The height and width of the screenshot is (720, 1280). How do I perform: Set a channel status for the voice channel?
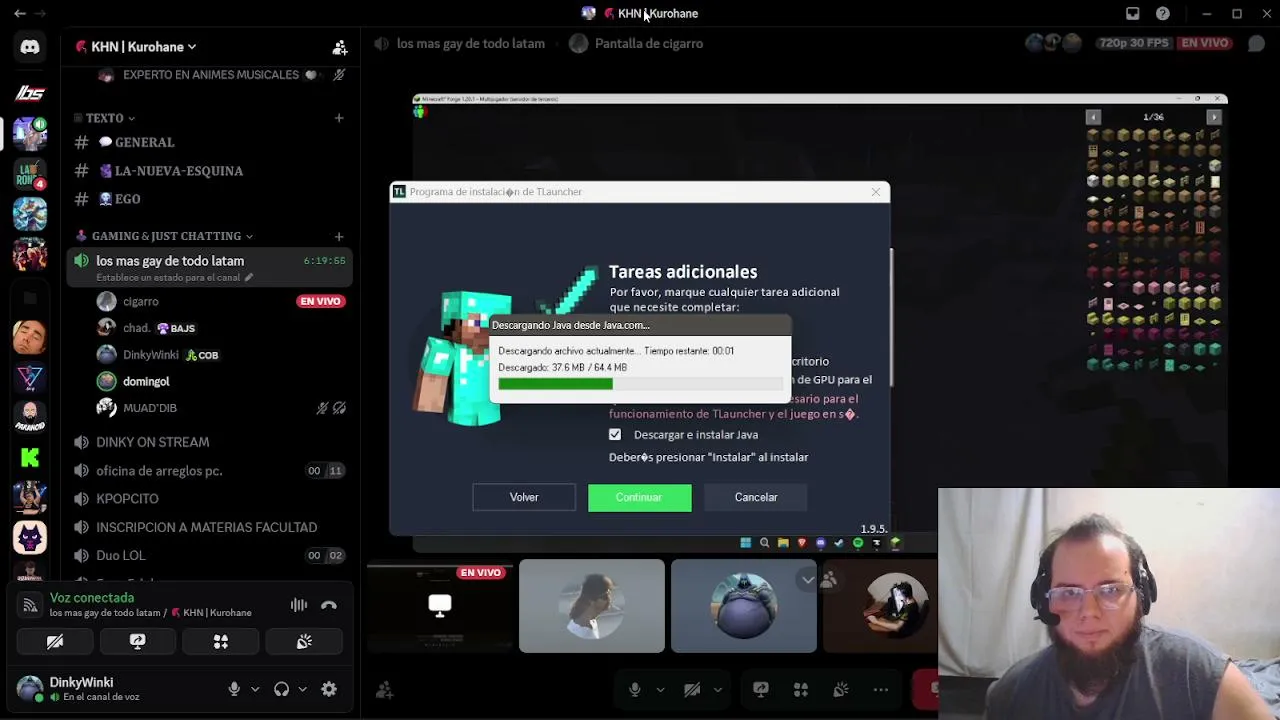point(175,277)
